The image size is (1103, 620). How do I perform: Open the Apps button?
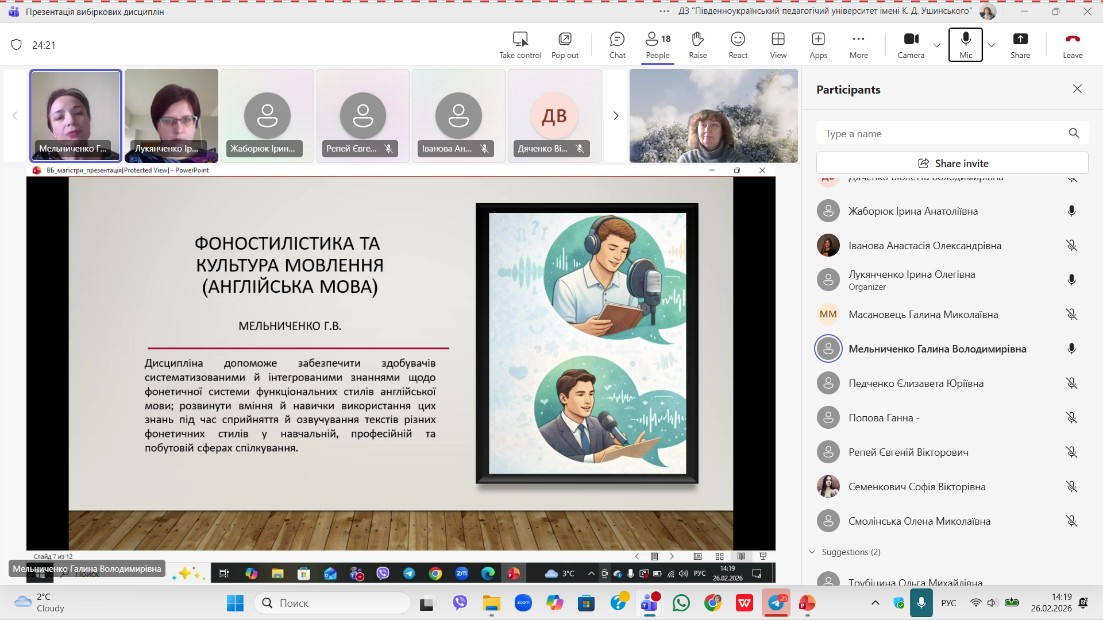tap(818, 44)
